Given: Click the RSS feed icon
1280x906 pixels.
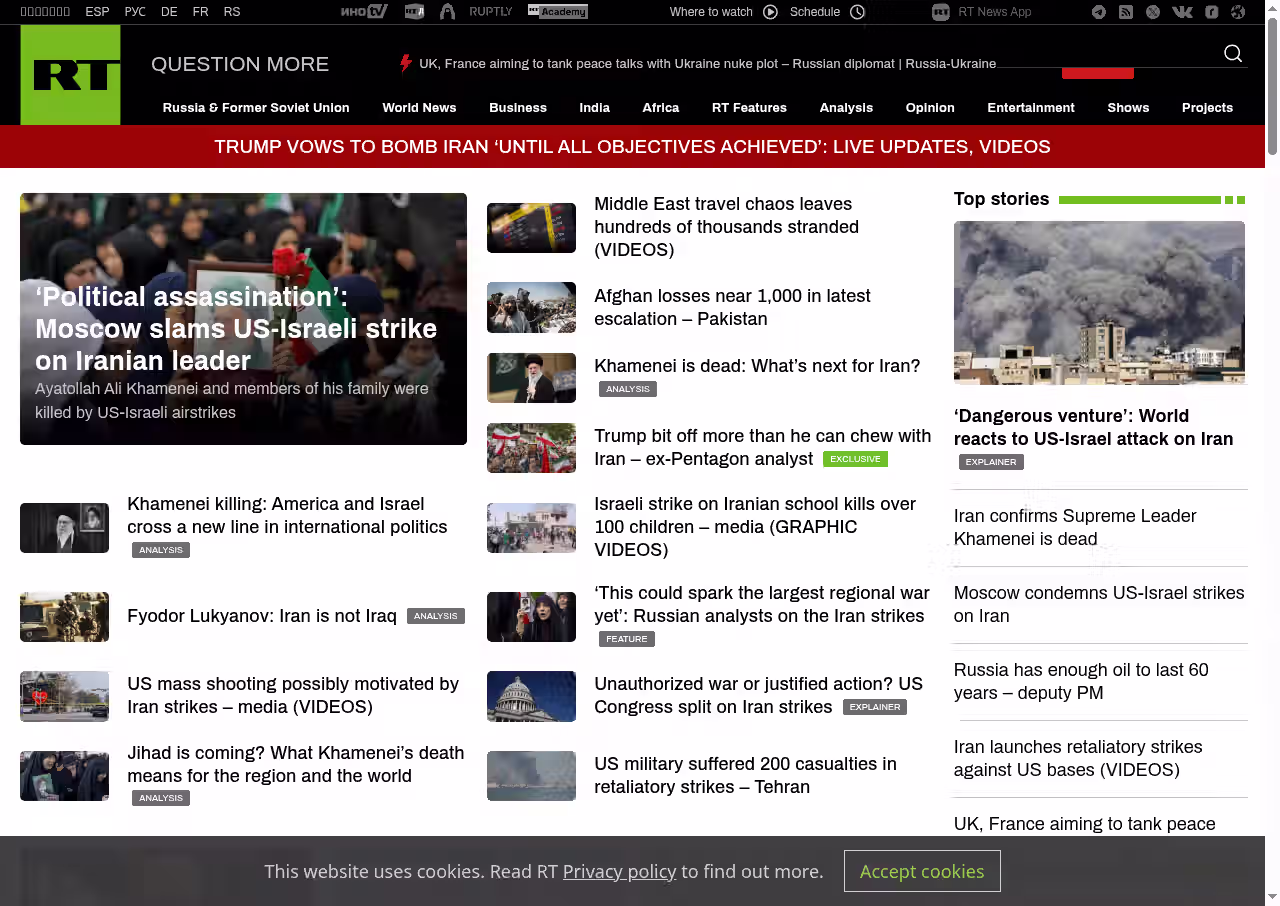Looking at the screenshot, I should [1126, 12].
